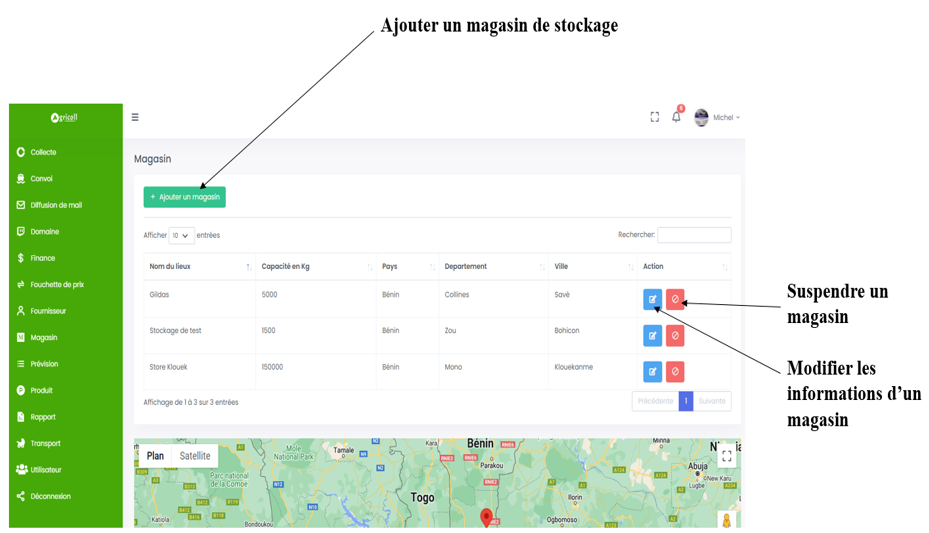The image size is (929, 533).
Task: Click the red suspend icon for Gildas
Action: pyautogui.click(x=675, y=299)
